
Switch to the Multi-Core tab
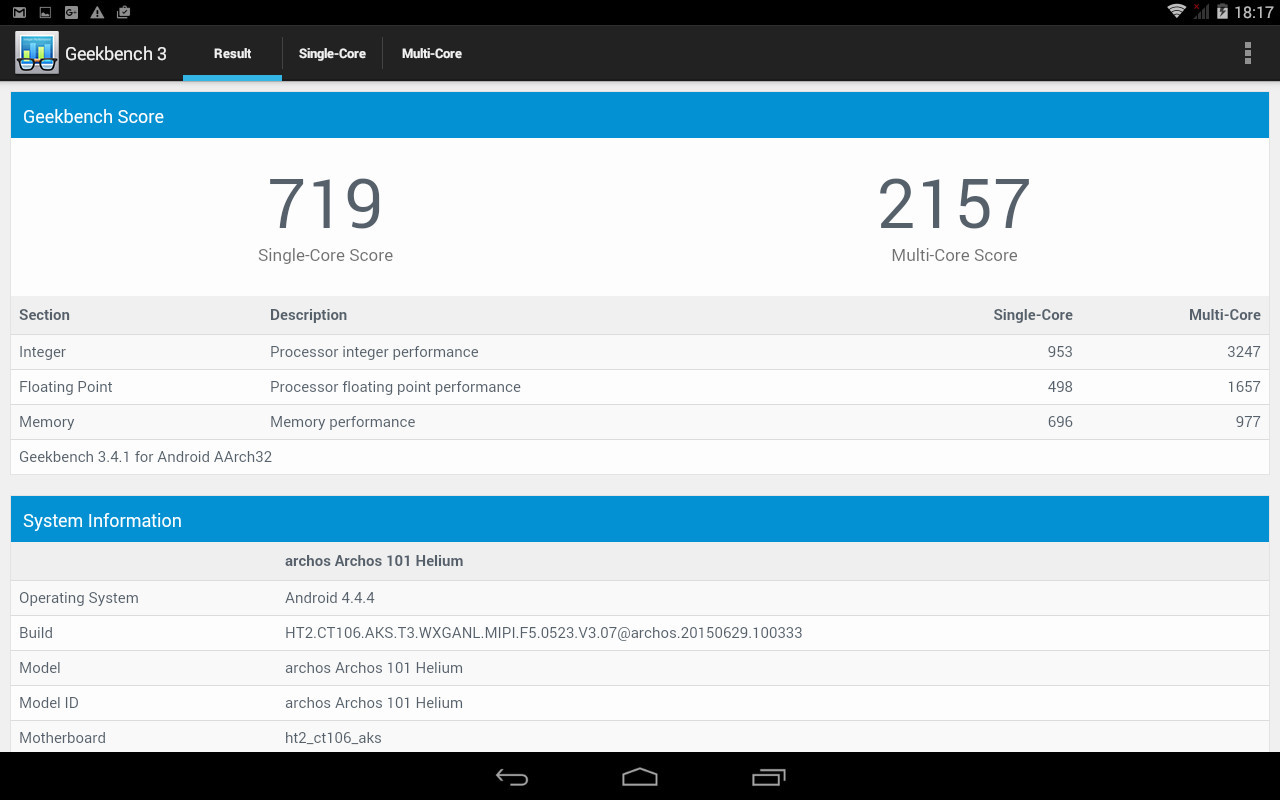432,54
